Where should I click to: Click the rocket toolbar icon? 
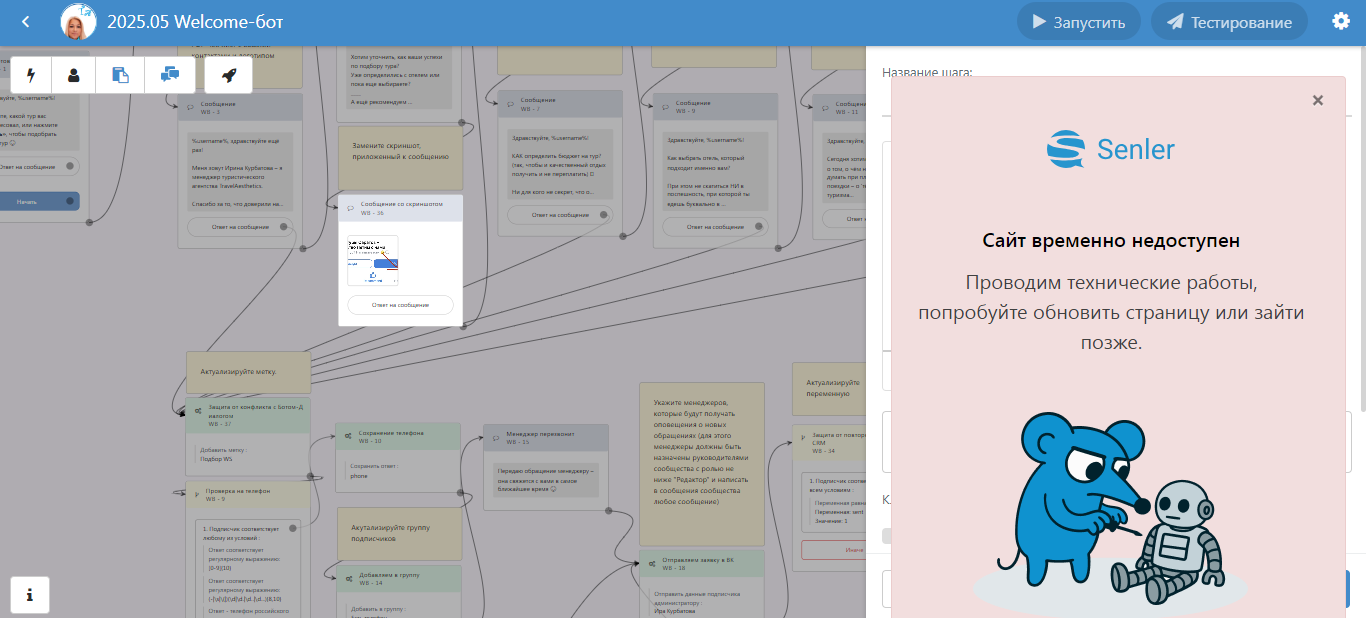click(x=229, y=75)
